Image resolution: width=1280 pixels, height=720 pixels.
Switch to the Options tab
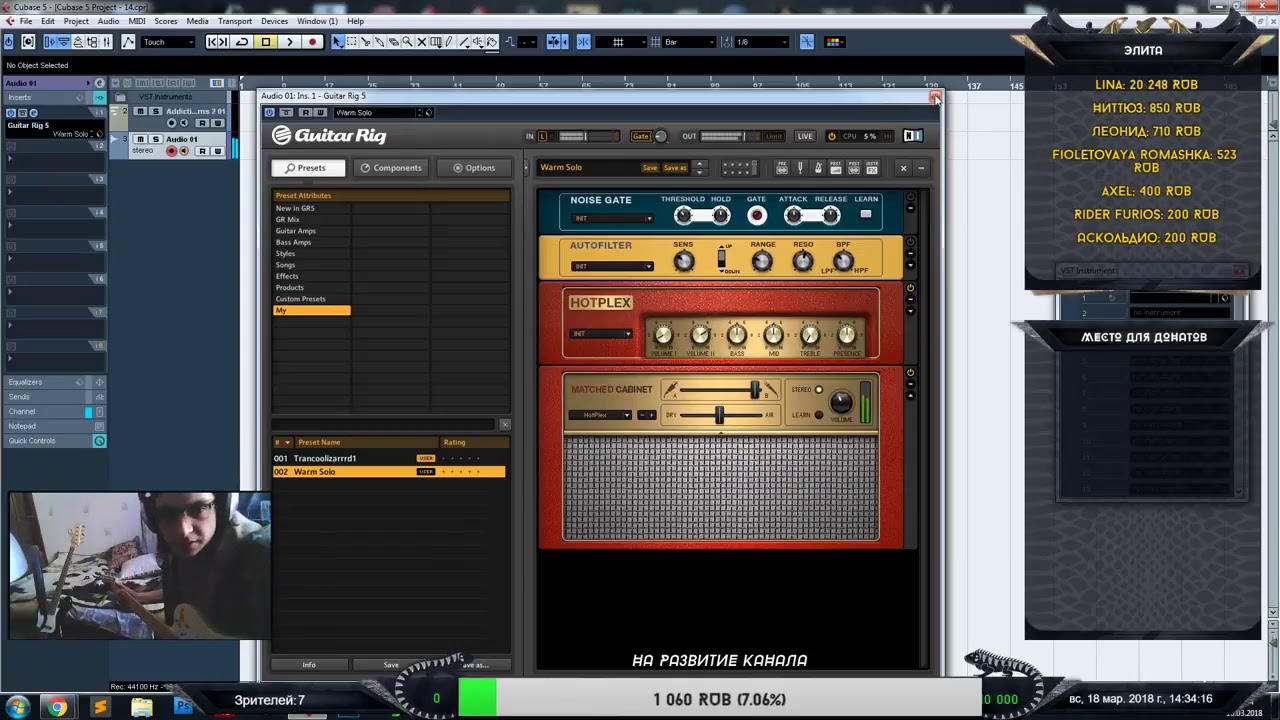click(x=473, y=168)
